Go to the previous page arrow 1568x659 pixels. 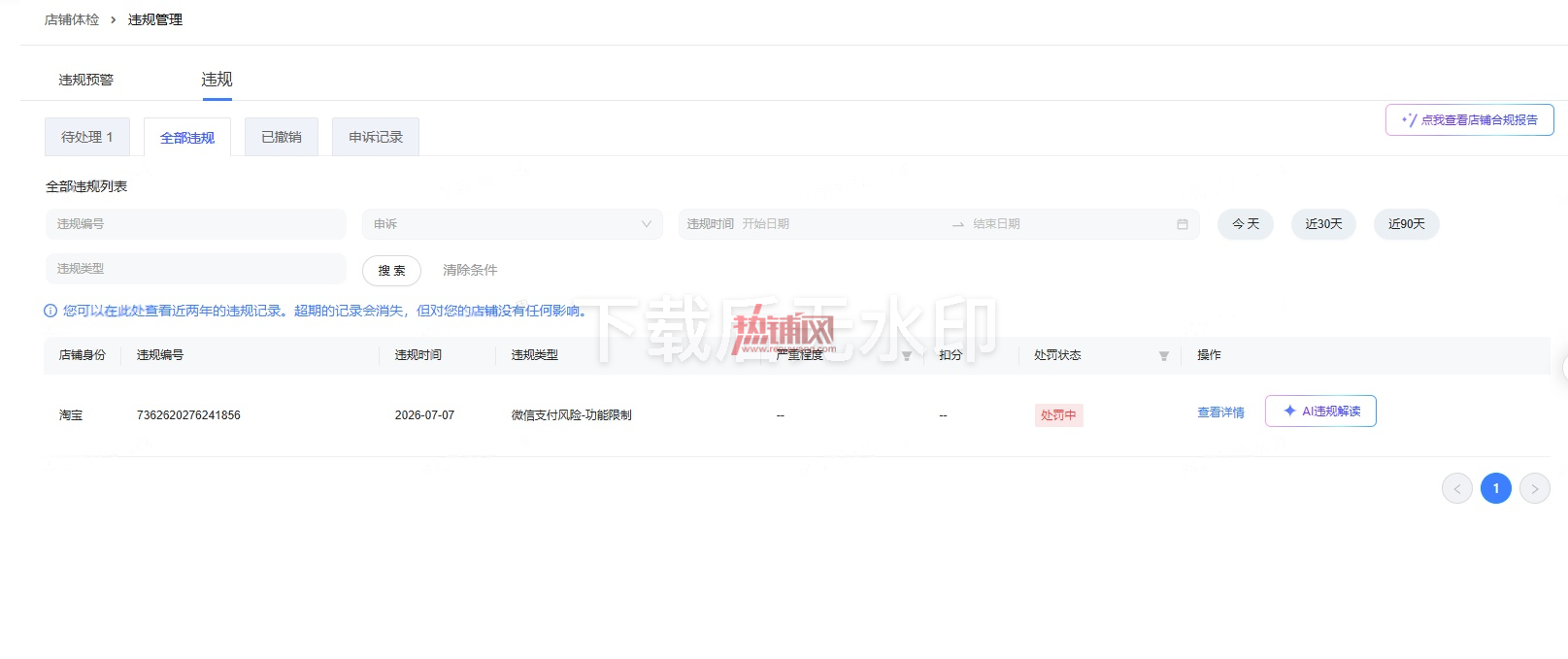1456,488
